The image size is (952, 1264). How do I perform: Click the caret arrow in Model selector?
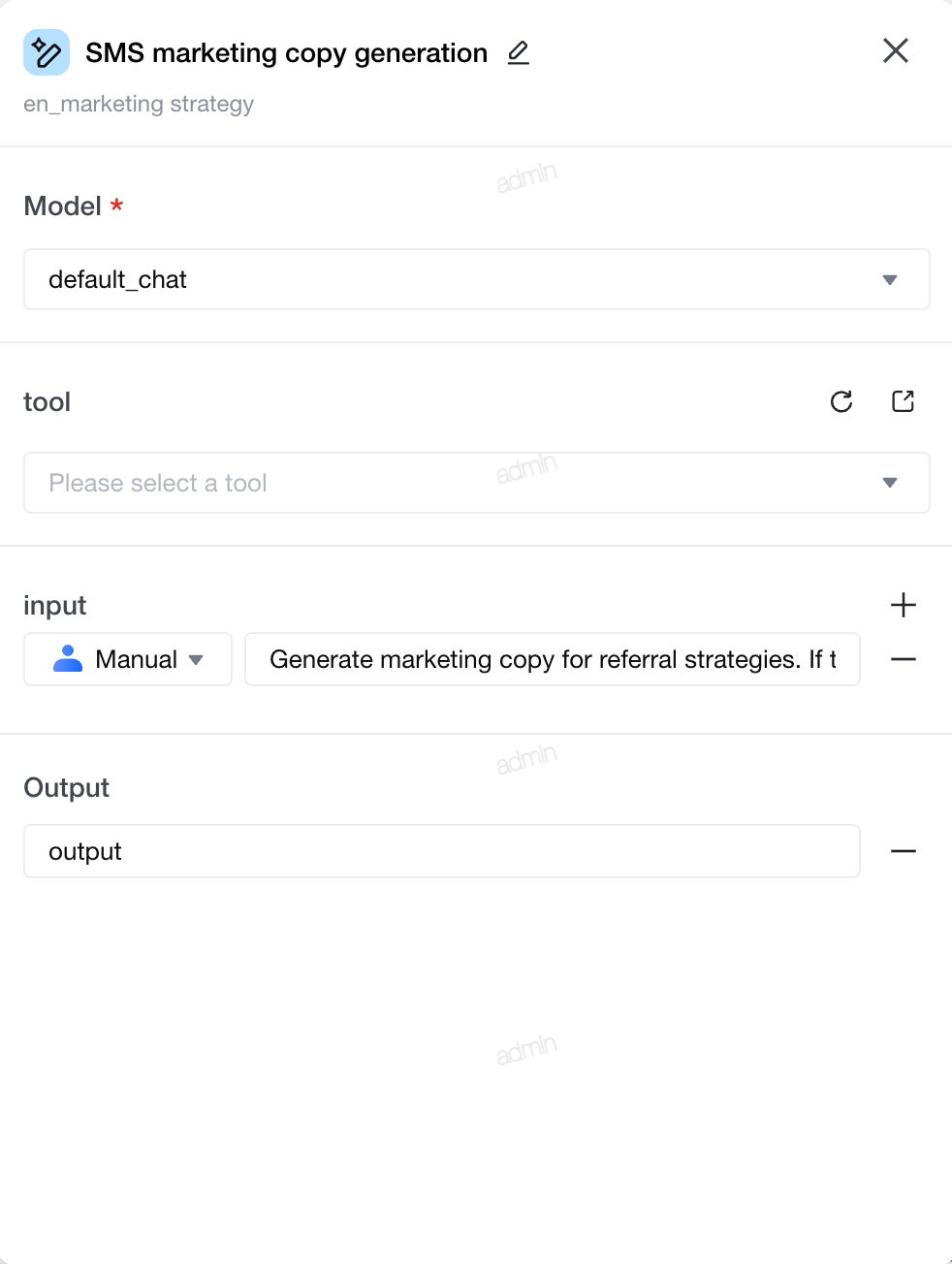(x=890, y=280)
